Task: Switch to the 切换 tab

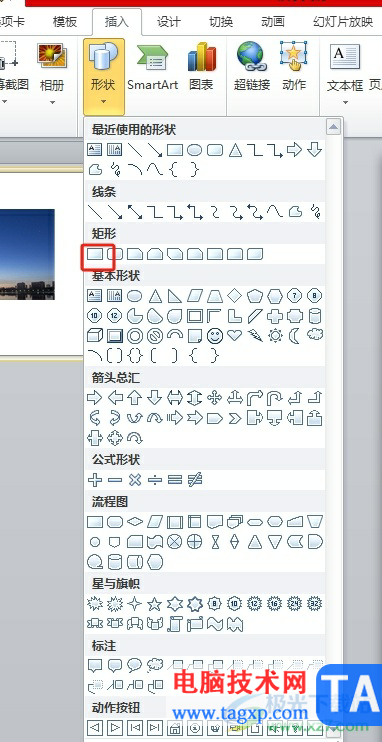Action: [x=221, y=22]
